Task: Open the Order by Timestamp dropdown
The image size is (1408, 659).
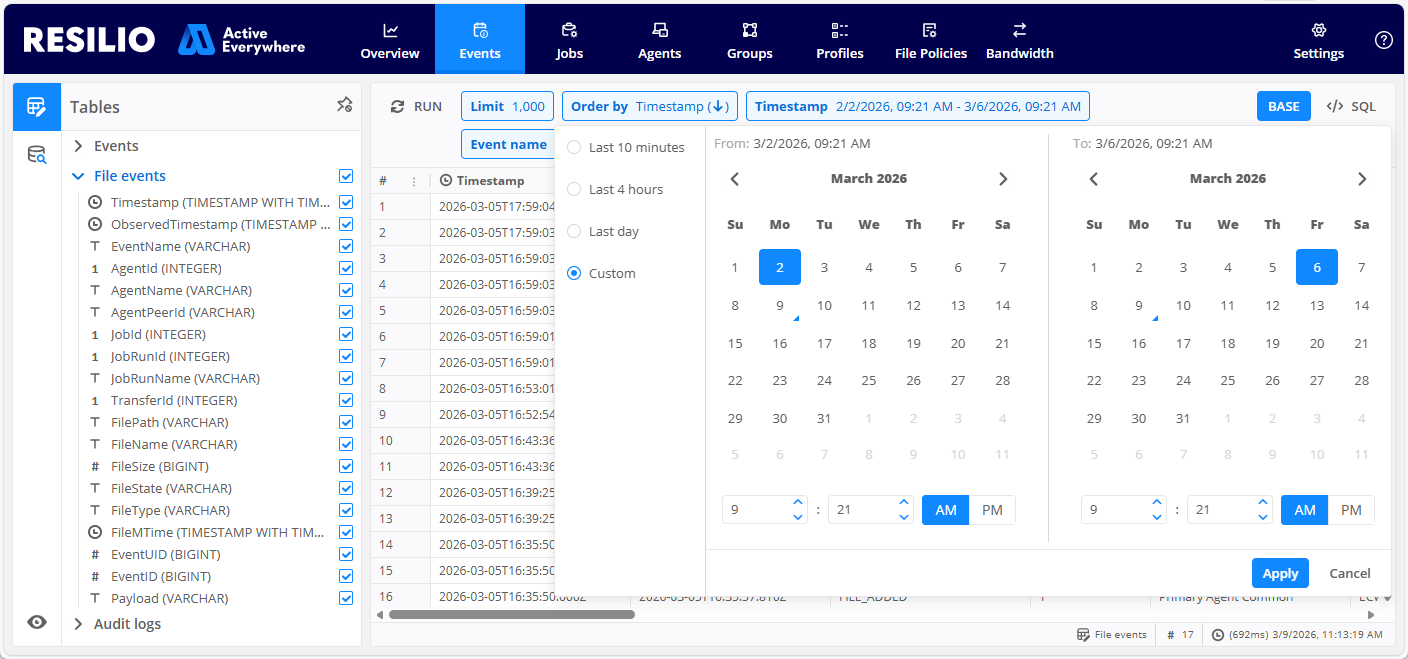Action: pyautogui.click(x=650, y=106)
